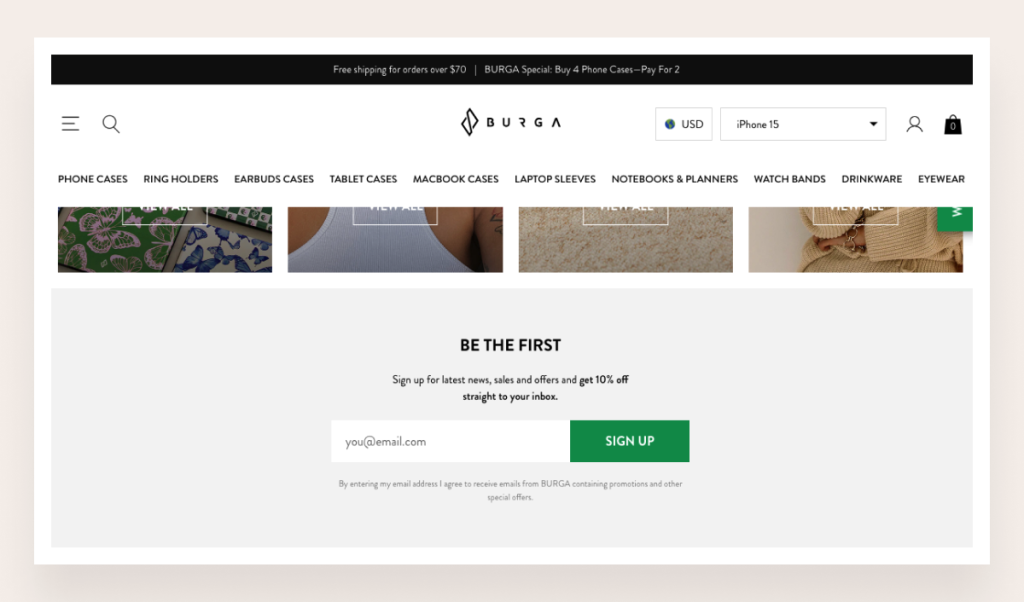The width and height of the screenshot is (1024, 602).
Task: Go to MacBook Cases category
Action: (x=456, y=179)
